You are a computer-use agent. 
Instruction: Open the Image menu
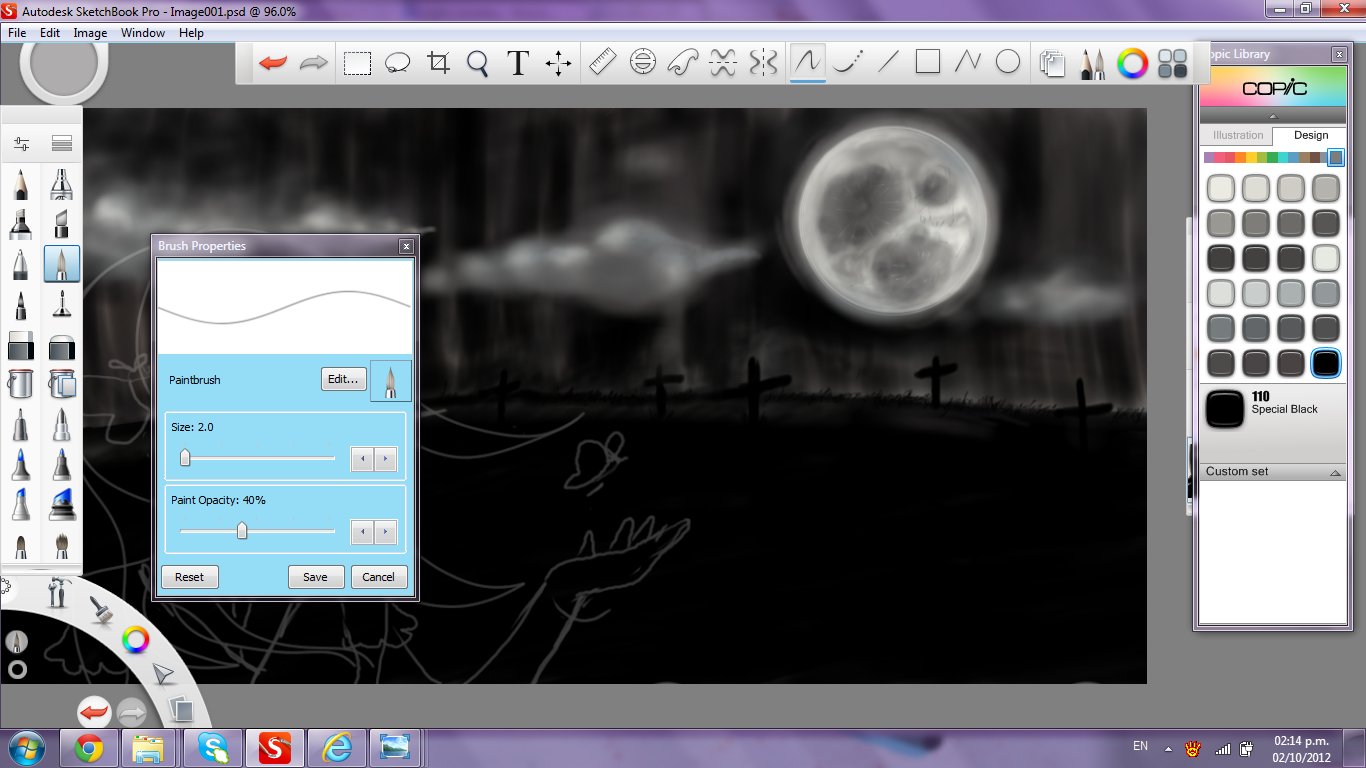pyautogui.click(x=90, y=33)
